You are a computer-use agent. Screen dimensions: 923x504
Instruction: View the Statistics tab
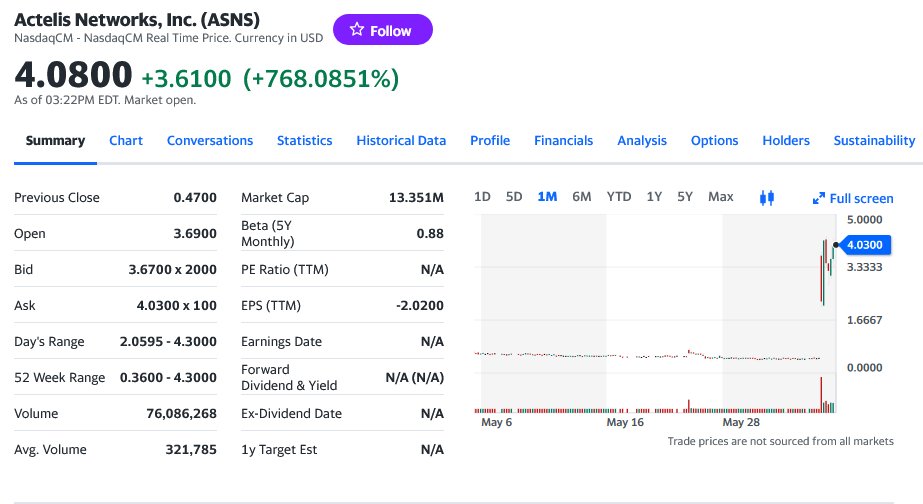304,141
